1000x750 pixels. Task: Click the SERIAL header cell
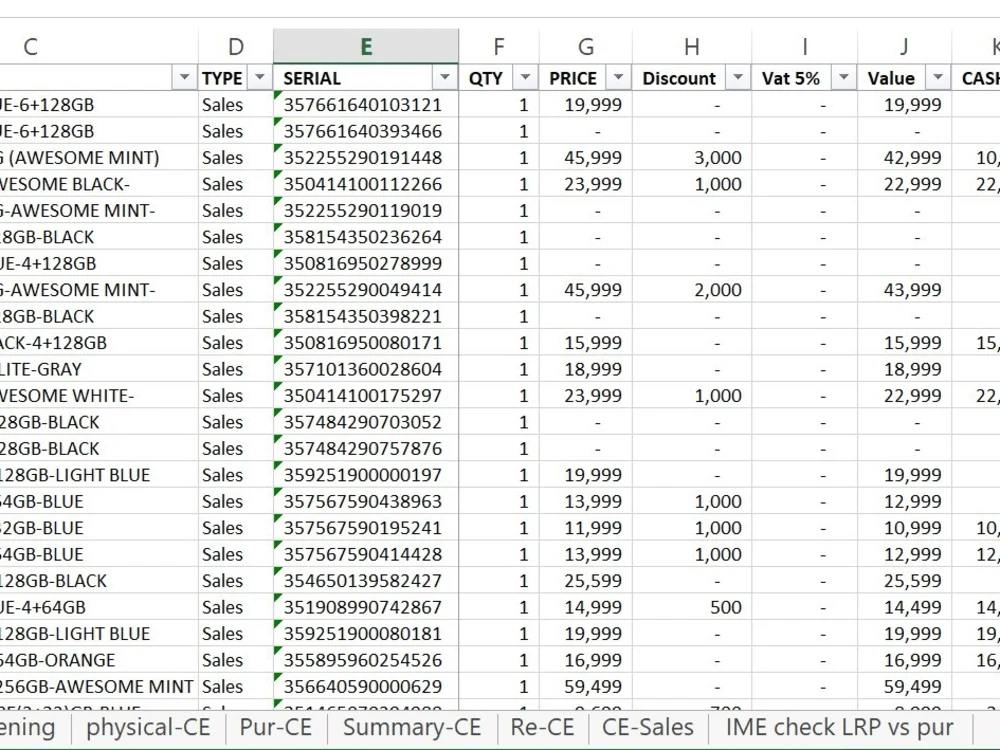[x=365, y=78]
